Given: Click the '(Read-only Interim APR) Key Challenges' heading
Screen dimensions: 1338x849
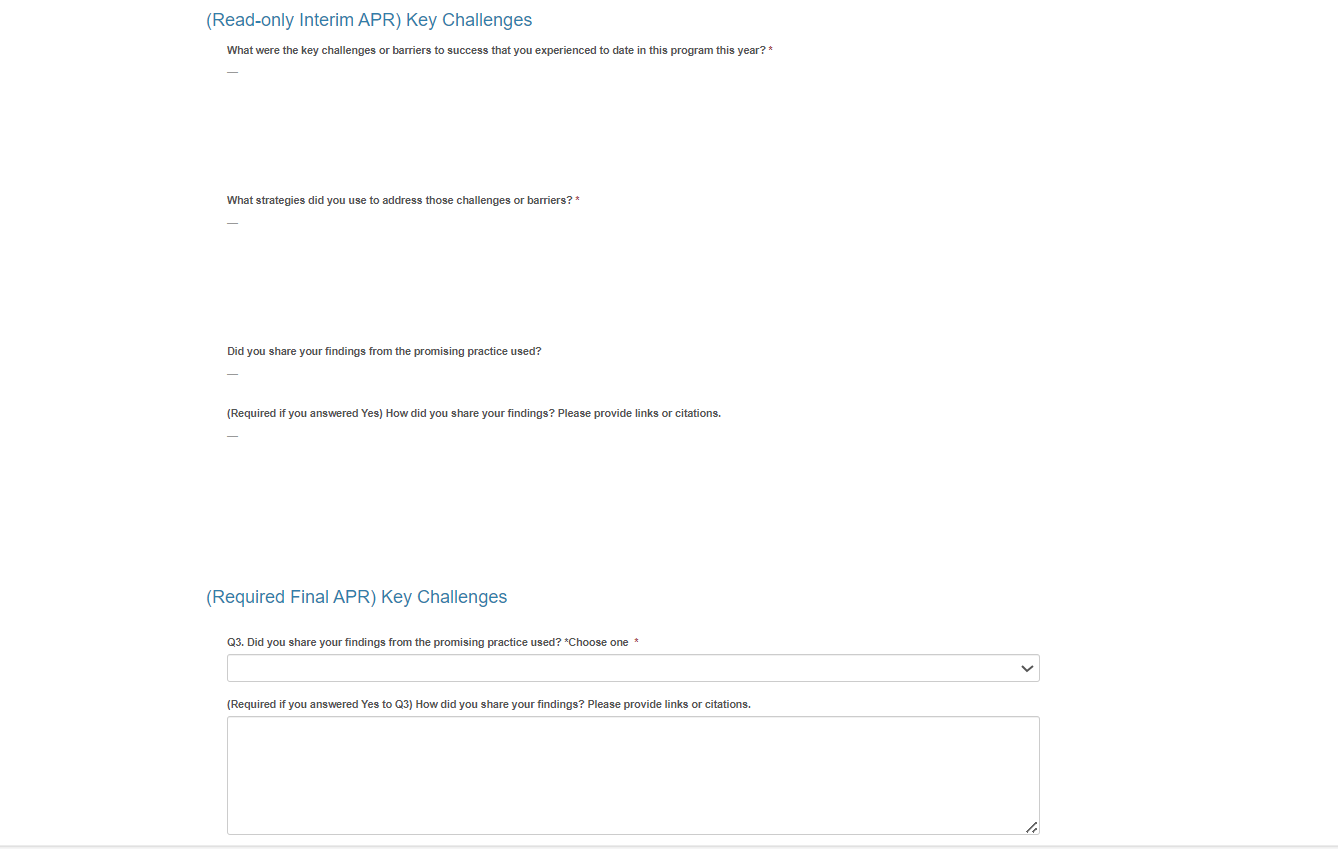Looking at the screenshot, I should pyautogui.click(x=369, y=20).
